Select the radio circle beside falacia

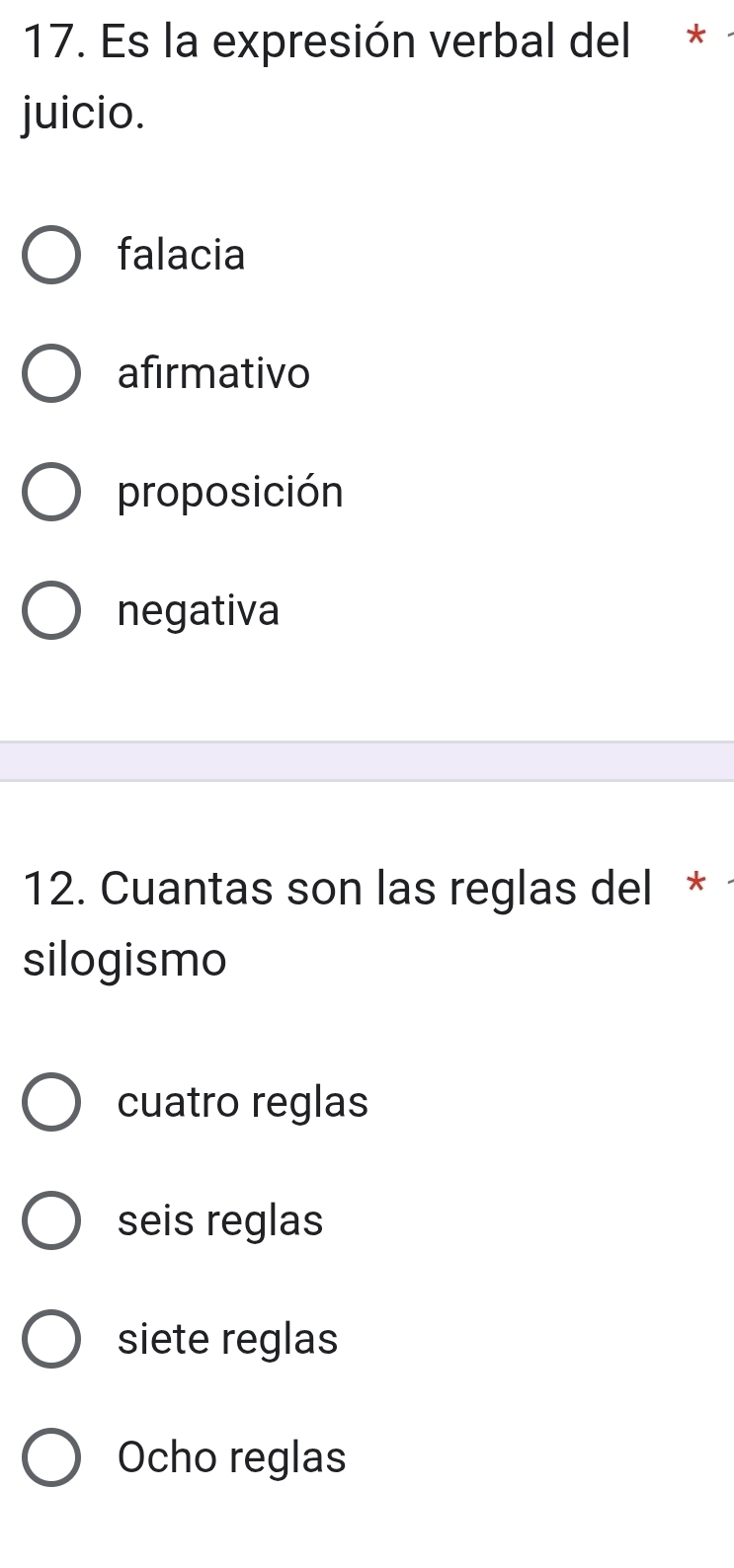[50, 256]
